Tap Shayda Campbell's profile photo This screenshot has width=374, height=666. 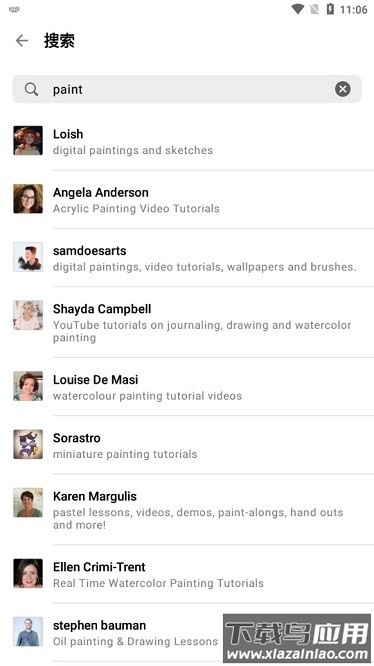pos(28,316)
